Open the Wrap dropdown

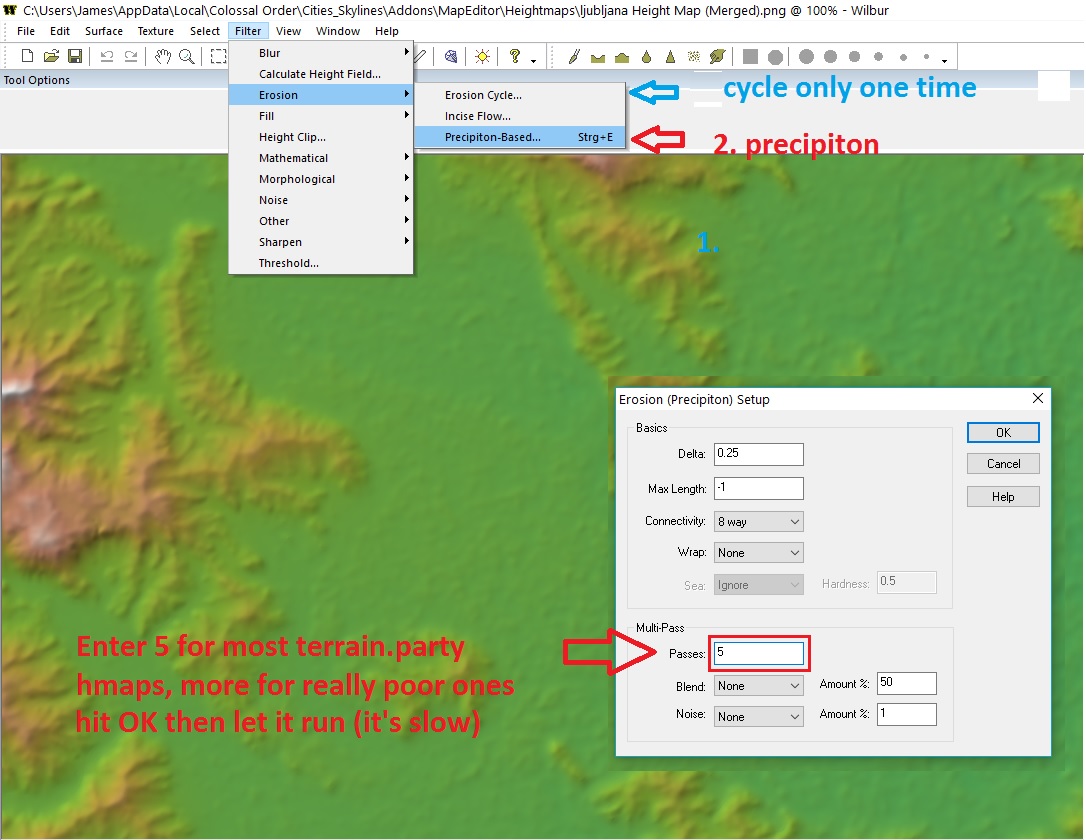(x=758, y=553)
